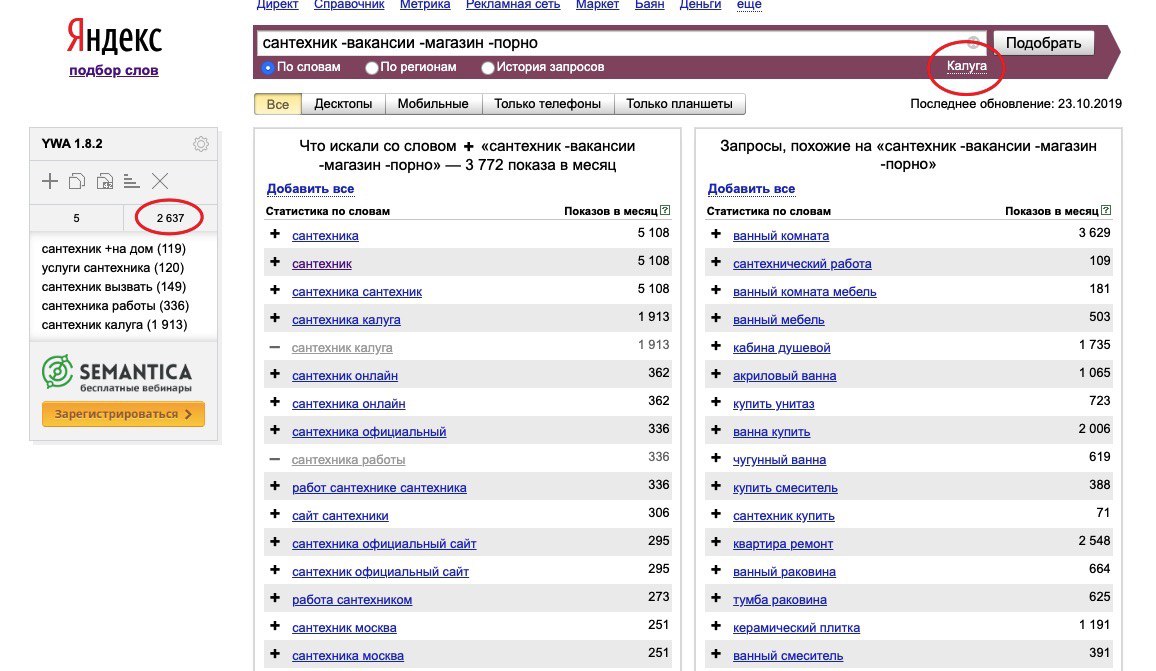Click the YWA total frequency «2 637»
Screen dimensions: 1156x671
pyautogui.click(x=170, y=218)
